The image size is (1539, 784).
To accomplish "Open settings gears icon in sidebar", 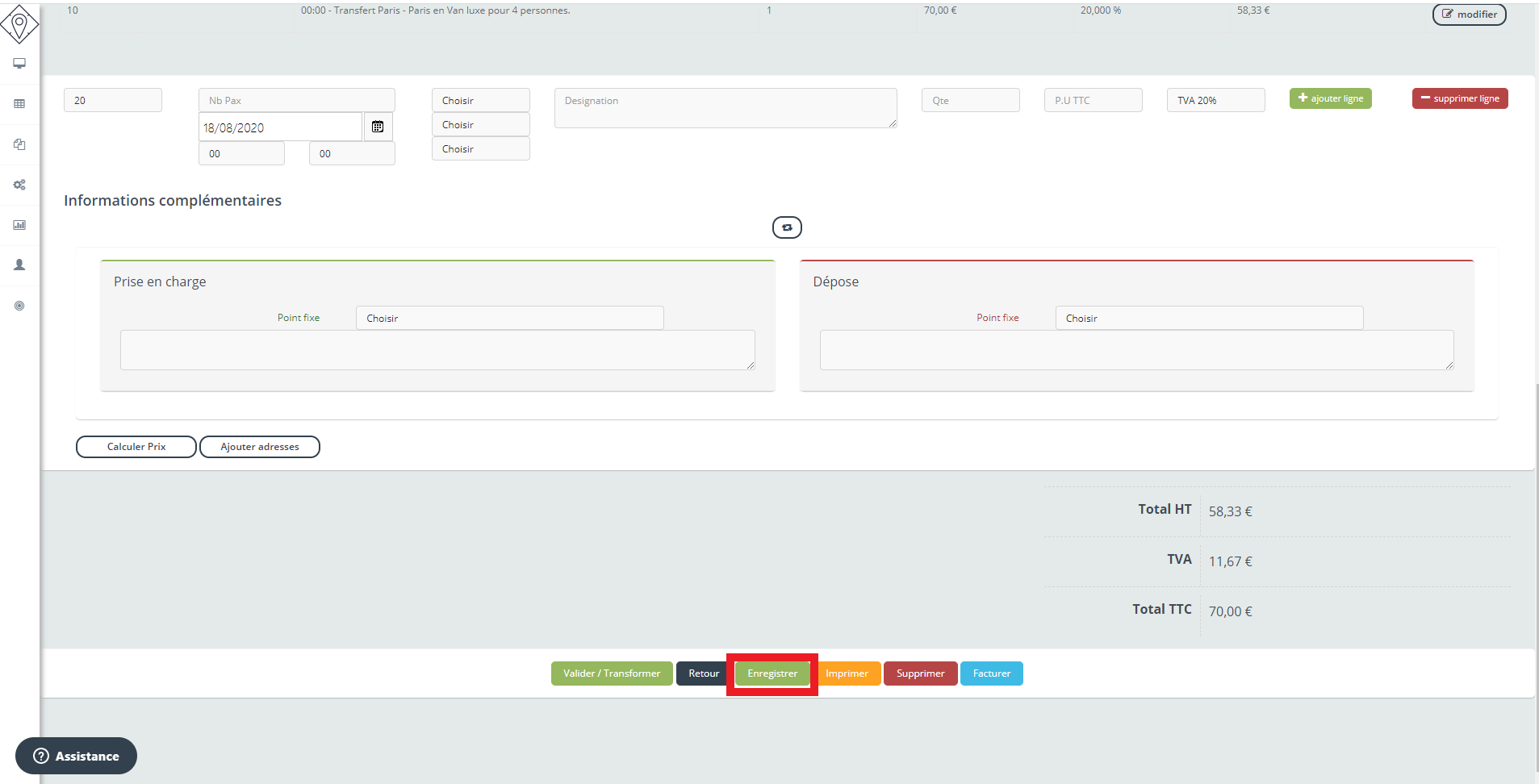I will pyautogui.click(x=19, y=185).
